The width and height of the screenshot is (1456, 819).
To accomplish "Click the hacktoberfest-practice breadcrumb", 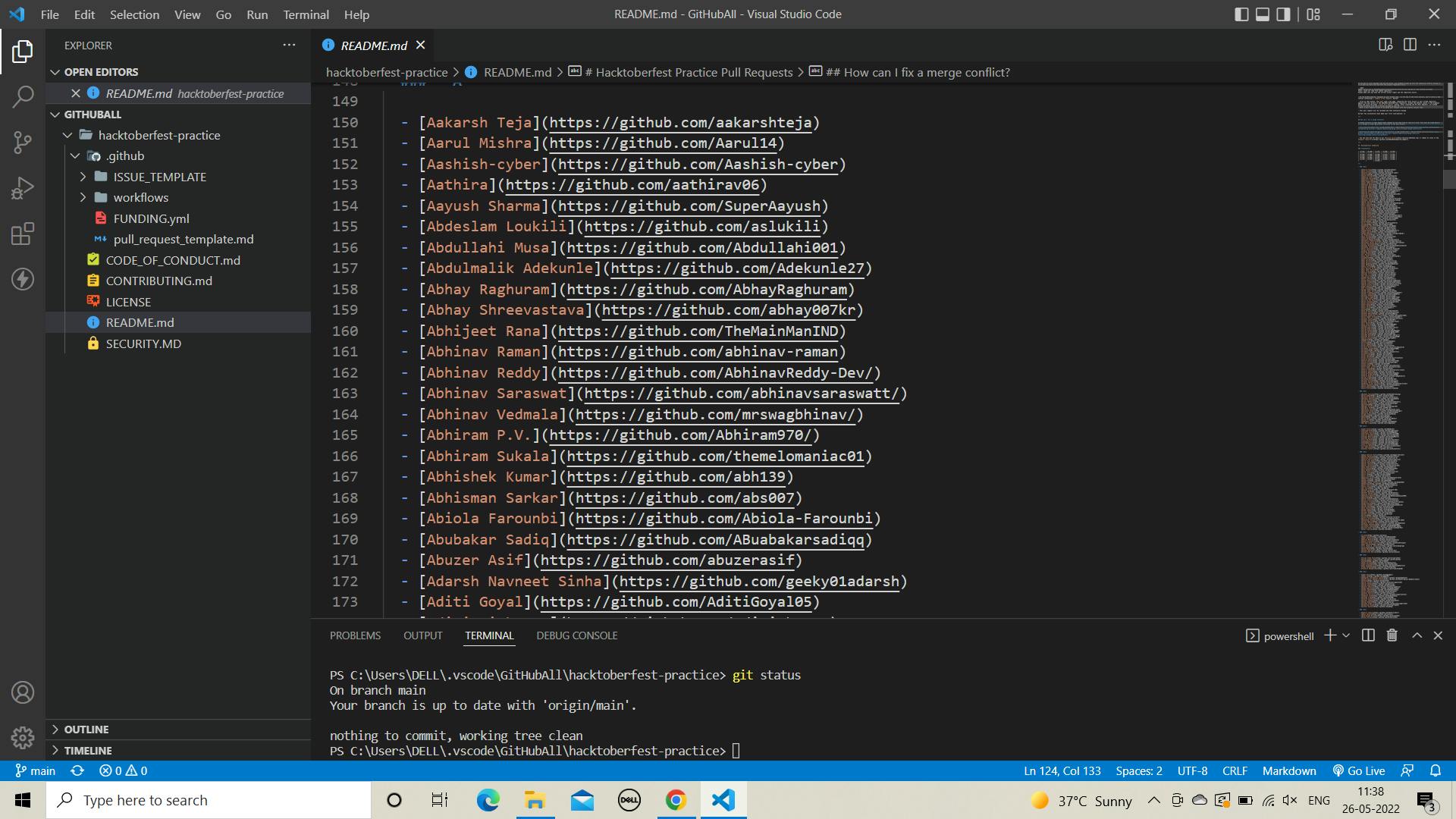I will point(387,72).
